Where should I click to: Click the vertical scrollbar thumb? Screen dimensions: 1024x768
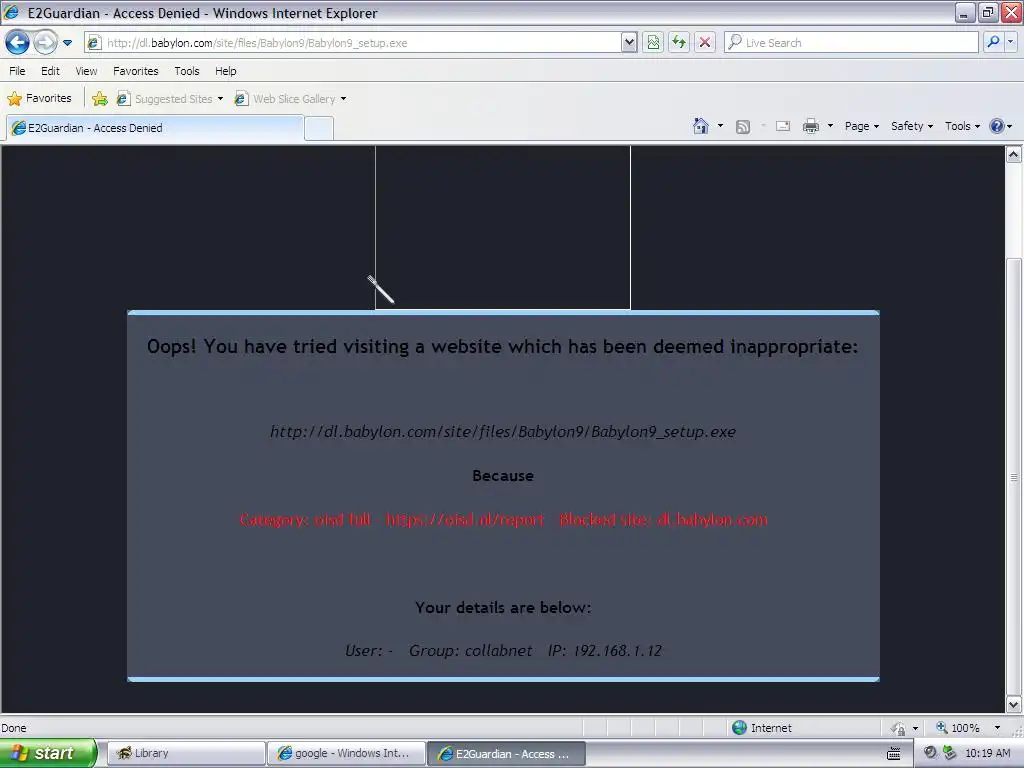[x=1013, y=477]
